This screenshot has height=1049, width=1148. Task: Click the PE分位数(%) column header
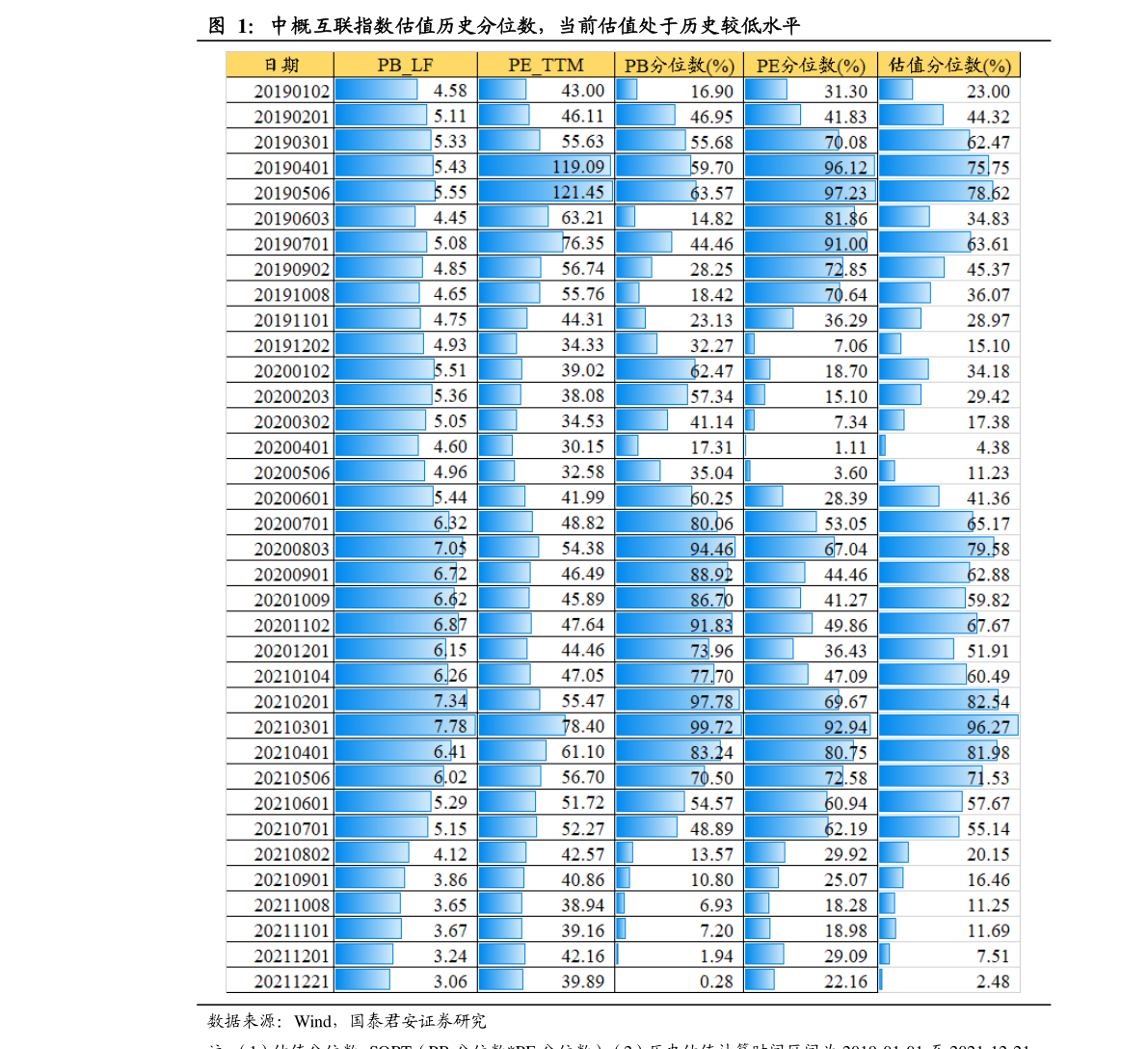(811, 66)
